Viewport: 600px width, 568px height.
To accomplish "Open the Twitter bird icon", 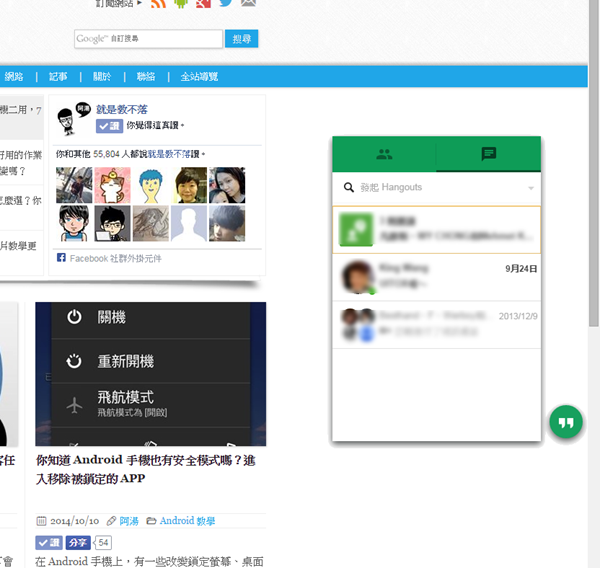I will 226,3.
